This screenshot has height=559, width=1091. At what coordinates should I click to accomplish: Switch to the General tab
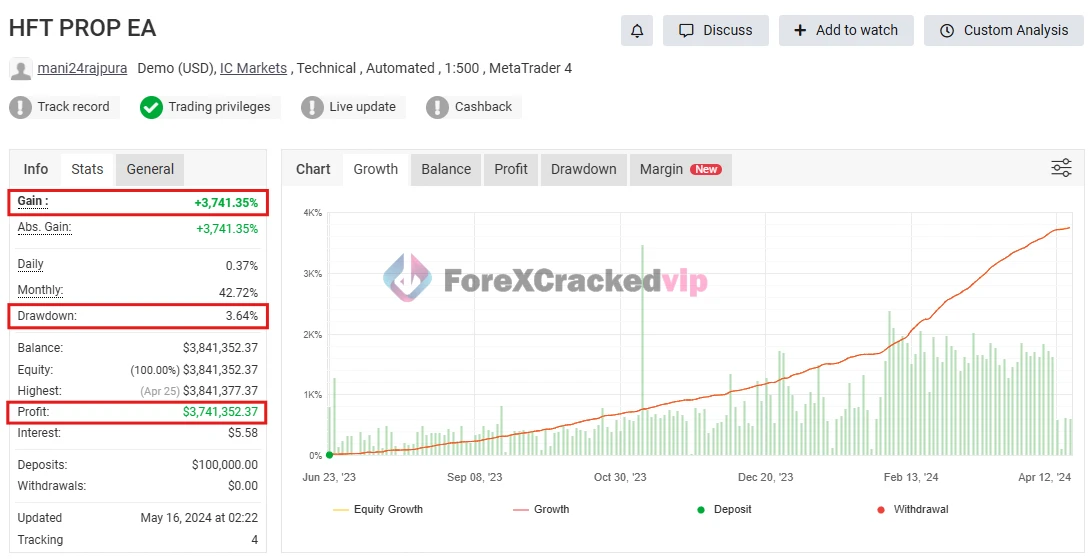click(150, 169)
